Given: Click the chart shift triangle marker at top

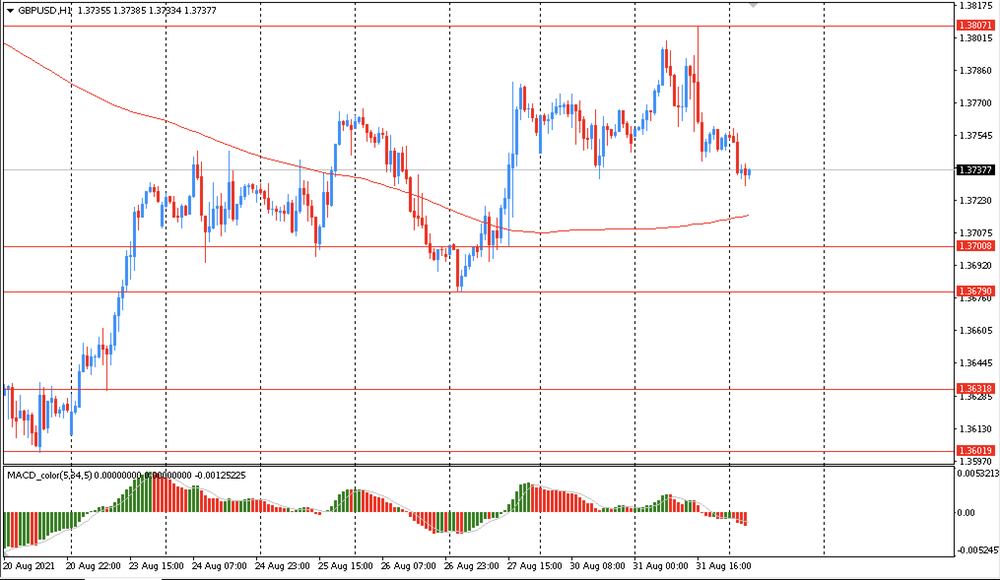Looking at the screenshot, I should coord(753,5).
